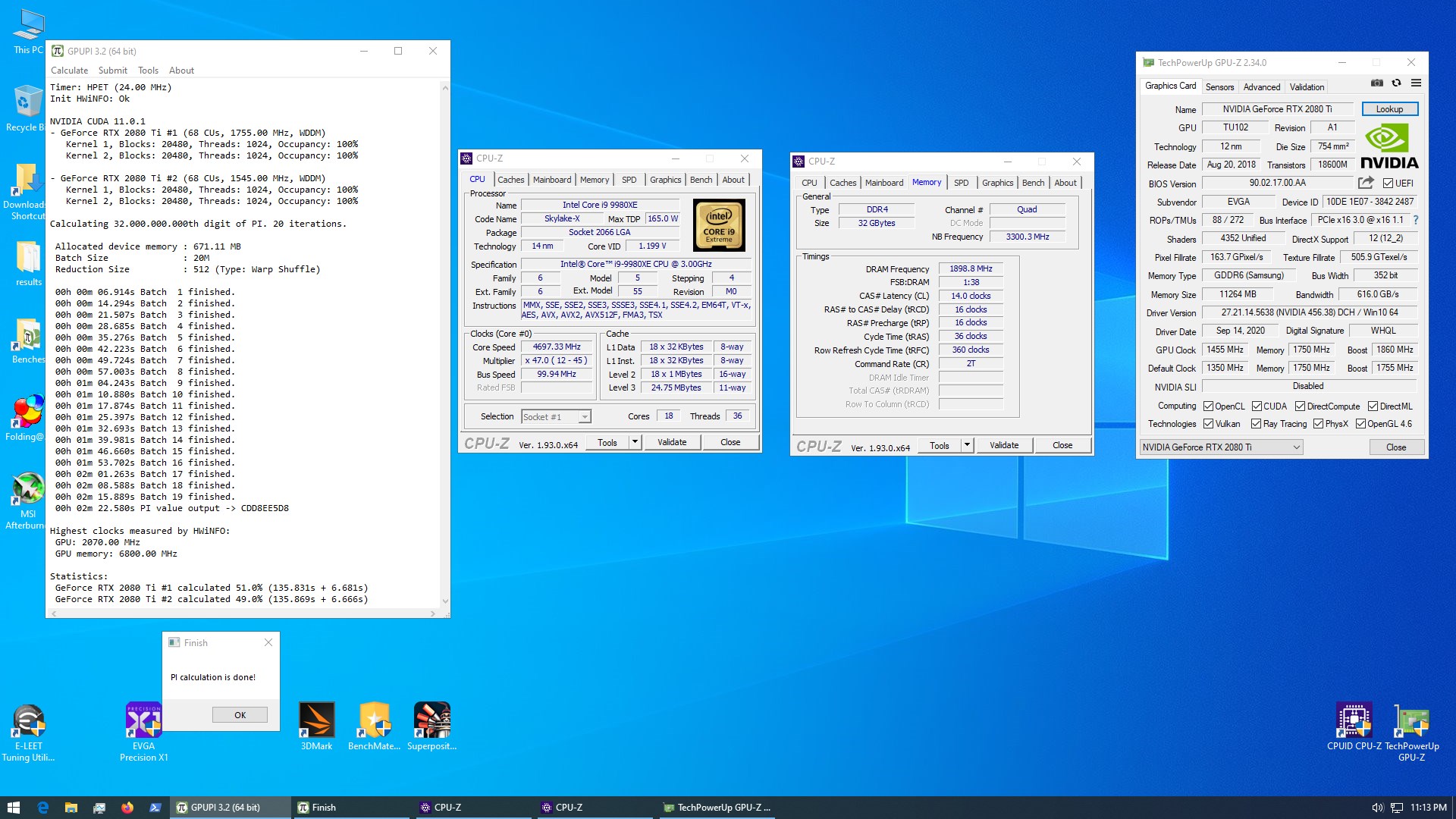The image size is (1456, 819).
Task: Click the GPUPI vertical scrollbar
Action: point(445,345)
